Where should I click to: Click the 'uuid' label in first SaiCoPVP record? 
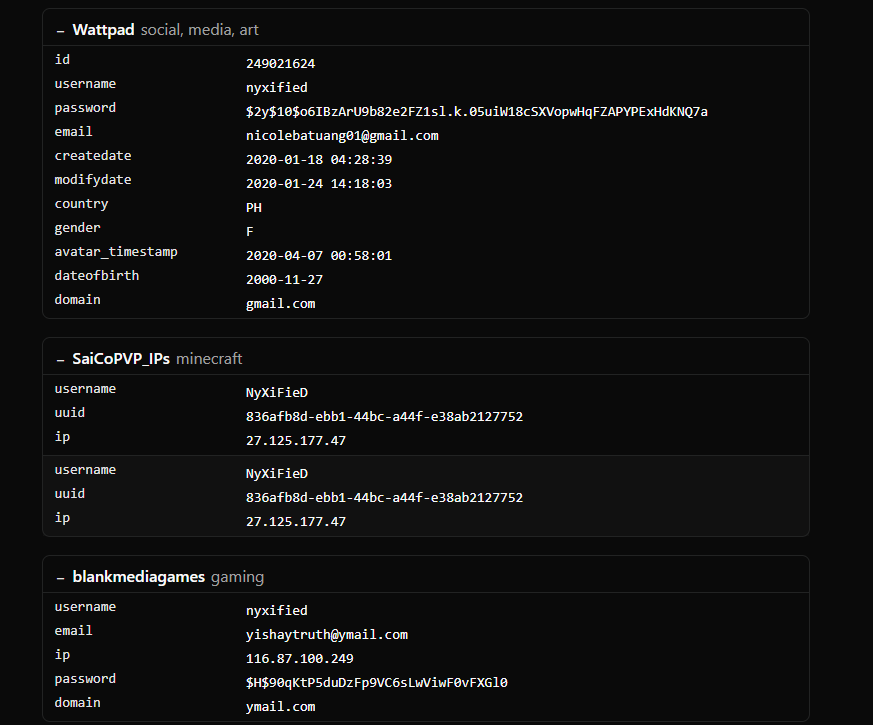pyautogui.click(x=70, y=413)
